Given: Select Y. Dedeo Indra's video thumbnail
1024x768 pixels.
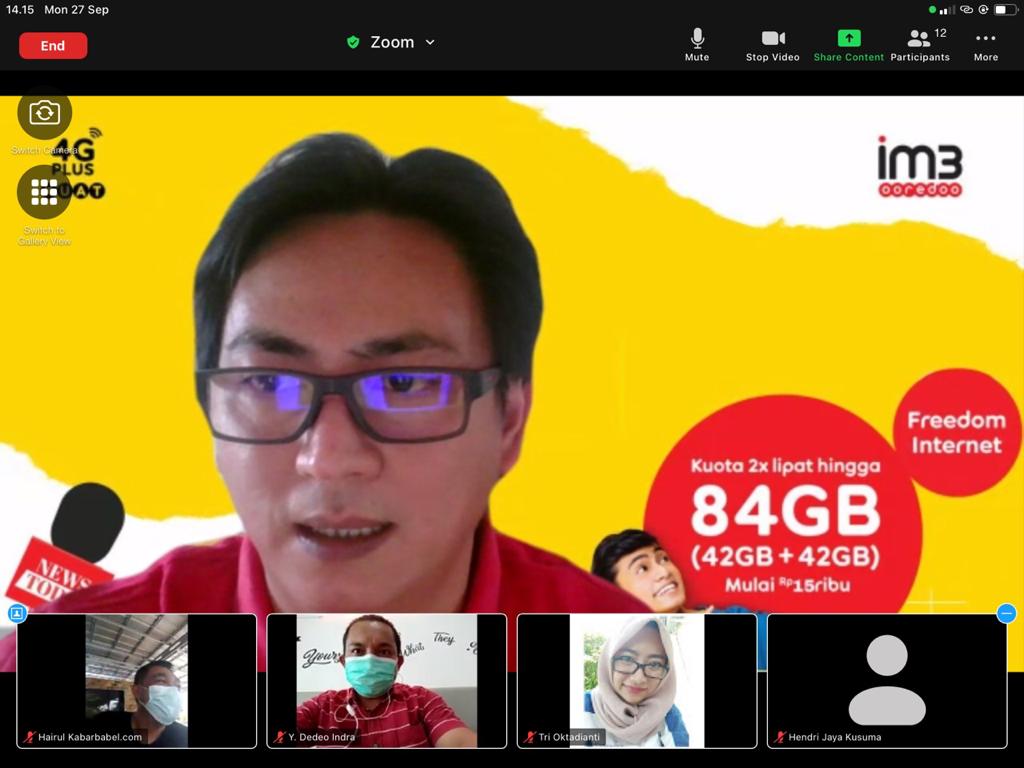Looking at the screenshot, I should (x=386, y=680).
